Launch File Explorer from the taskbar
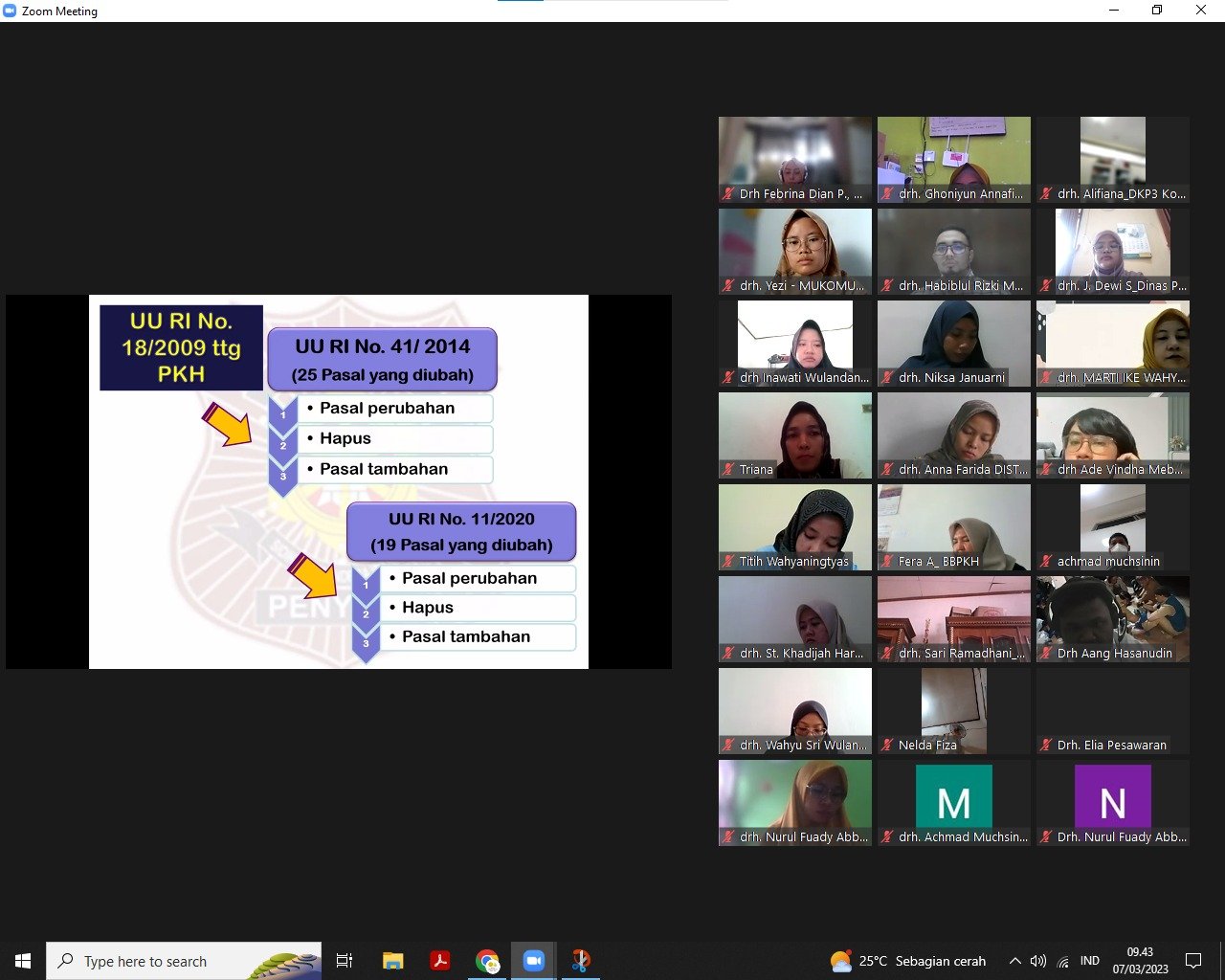Viewport: 1225px width, 980px height. [x=392, y=961]
